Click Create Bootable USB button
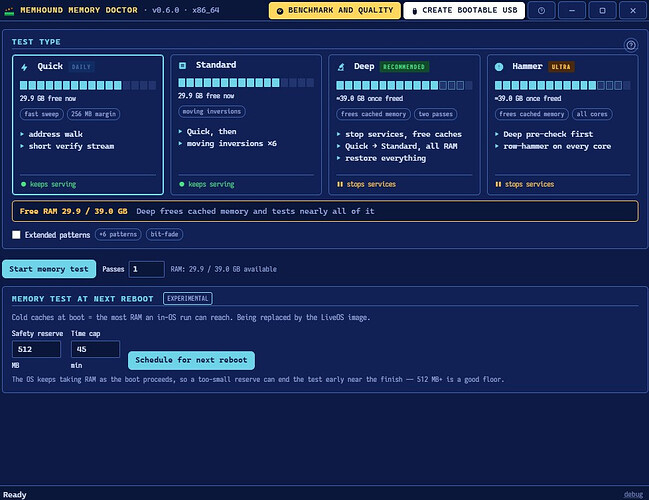Screen dimensions: 649x500 click(x=464, y=10)
